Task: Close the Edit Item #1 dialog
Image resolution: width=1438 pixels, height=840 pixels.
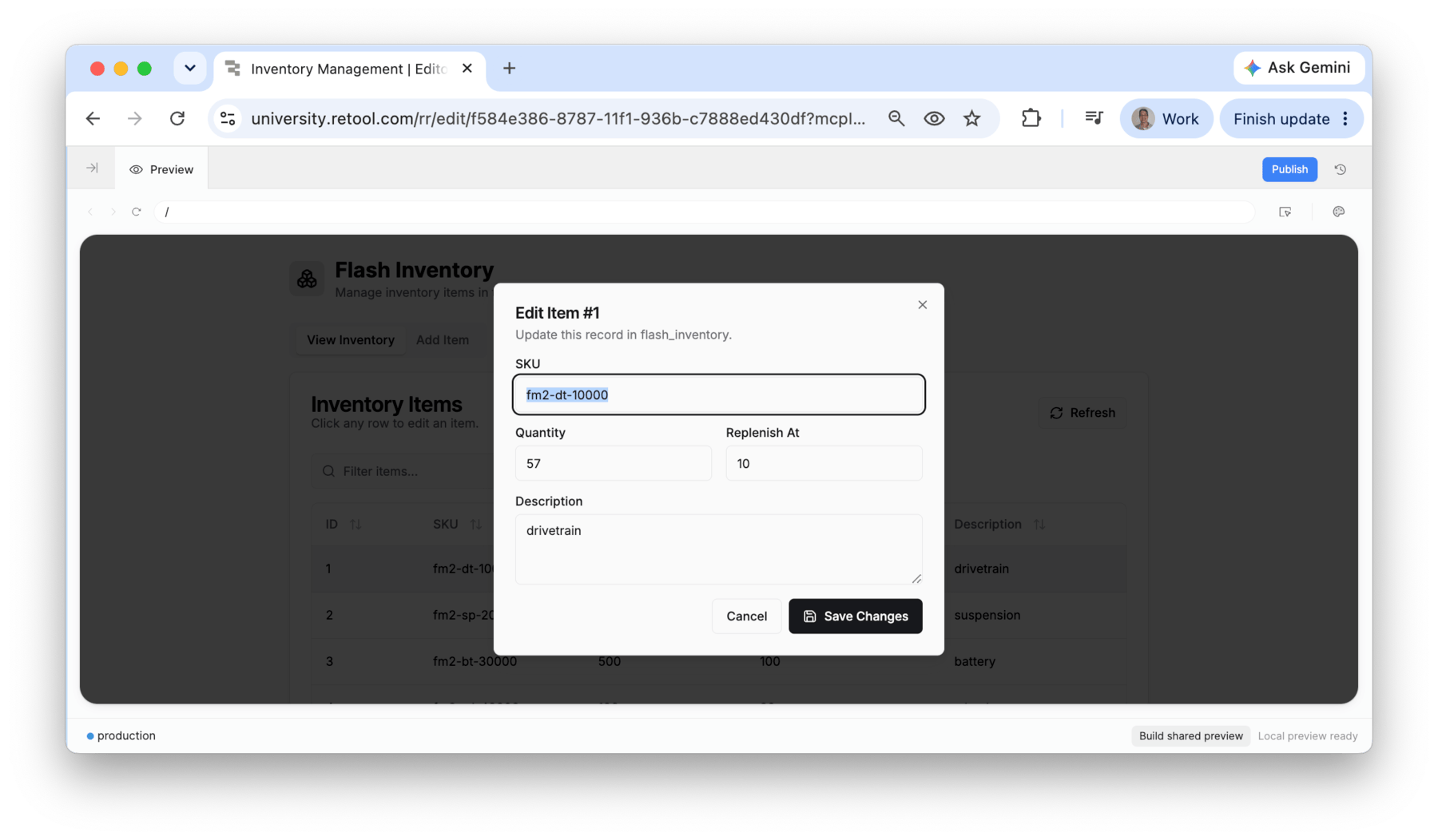Action: [922, 305]
